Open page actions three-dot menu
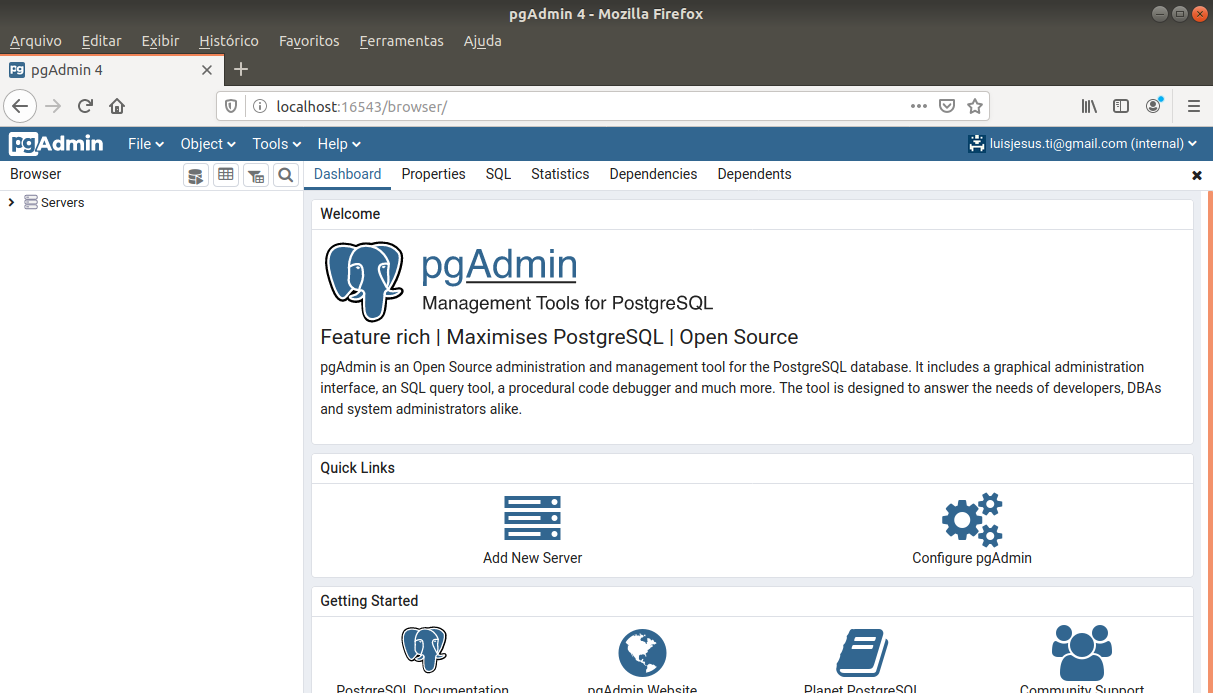This screenshot has width=1213, height=693. pos(918,106)
